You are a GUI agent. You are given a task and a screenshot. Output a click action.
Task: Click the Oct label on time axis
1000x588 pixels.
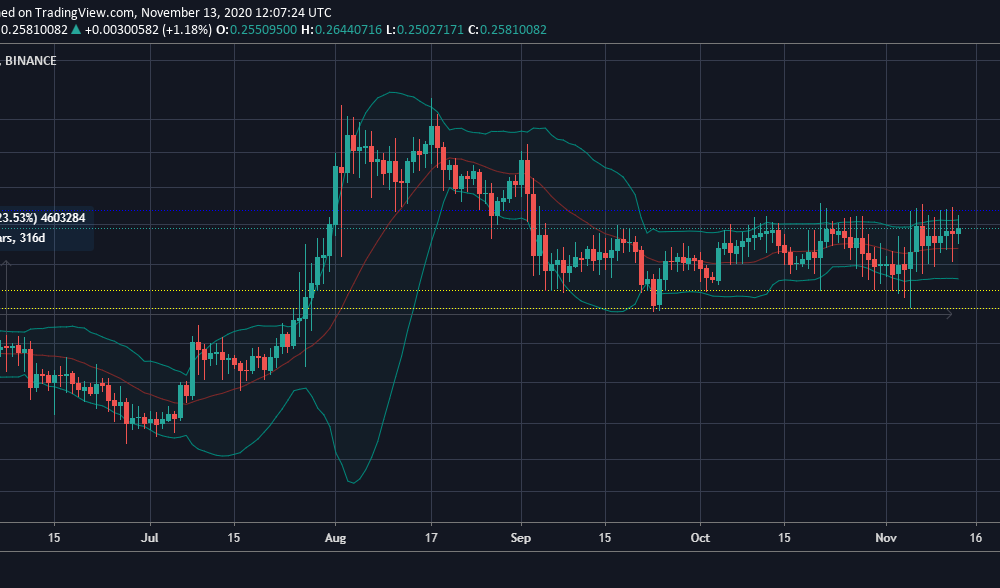coord(700,538)
